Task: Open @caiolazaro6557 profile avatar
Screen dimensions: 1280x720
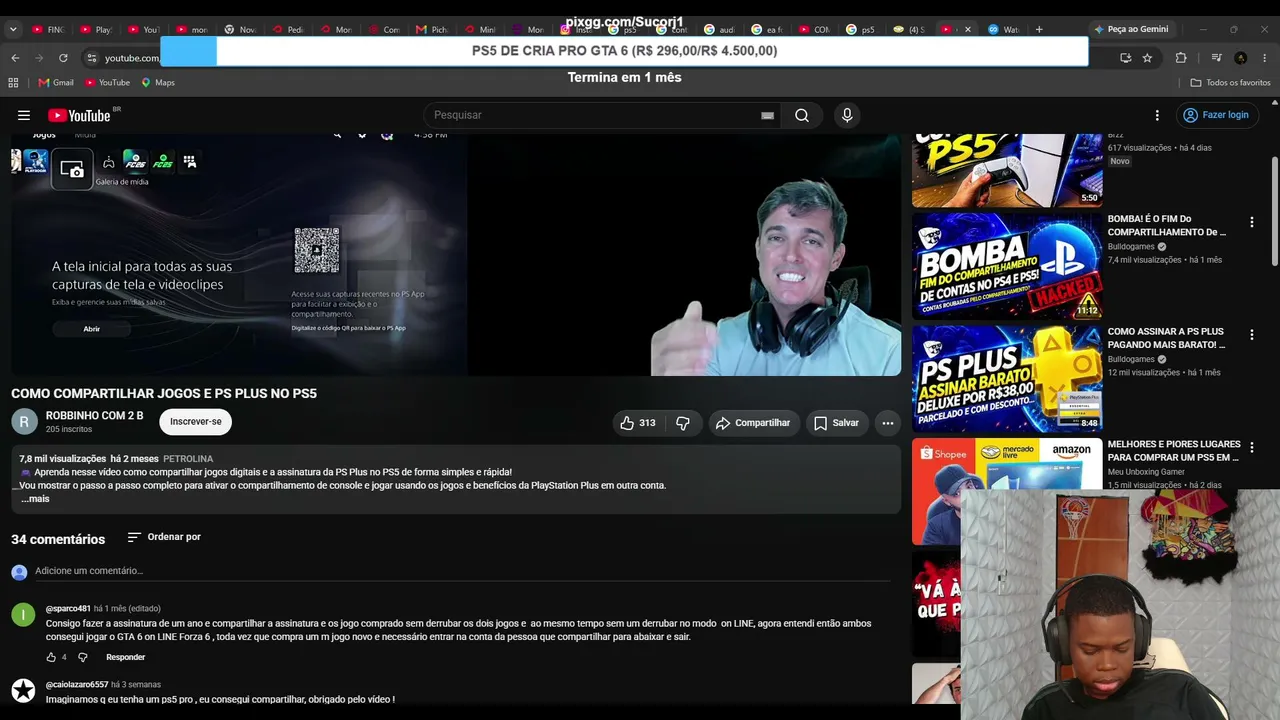Action: pyautogui.click(x=23, y=690)
